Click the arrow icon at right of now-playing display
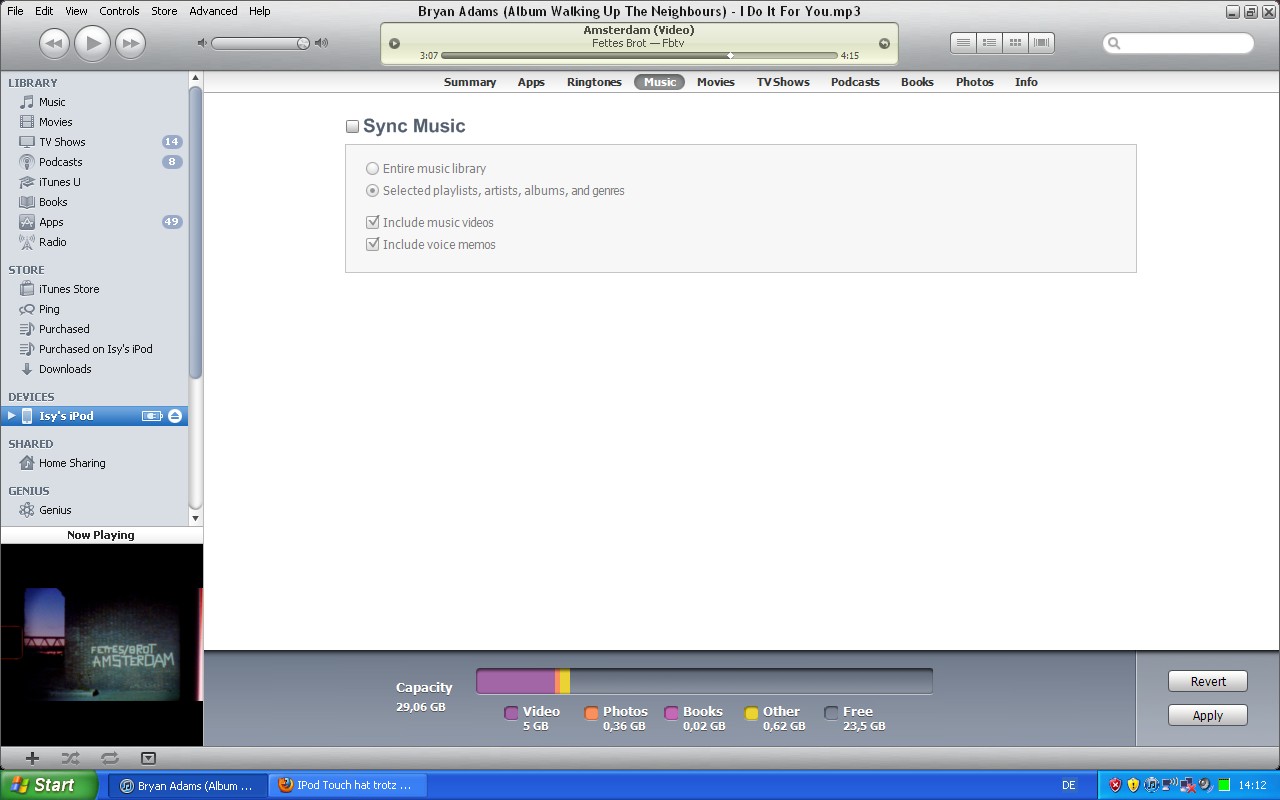The height and width of the screenshot is (800, 1280). pos(884,43)
